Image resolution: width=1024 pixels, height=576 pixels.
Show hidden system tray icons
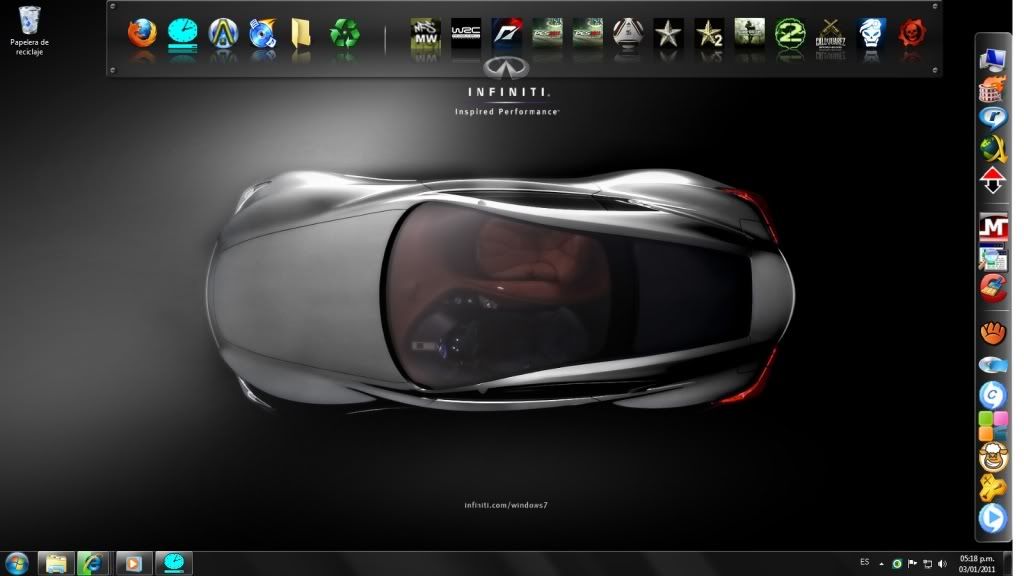coord(882,564)
